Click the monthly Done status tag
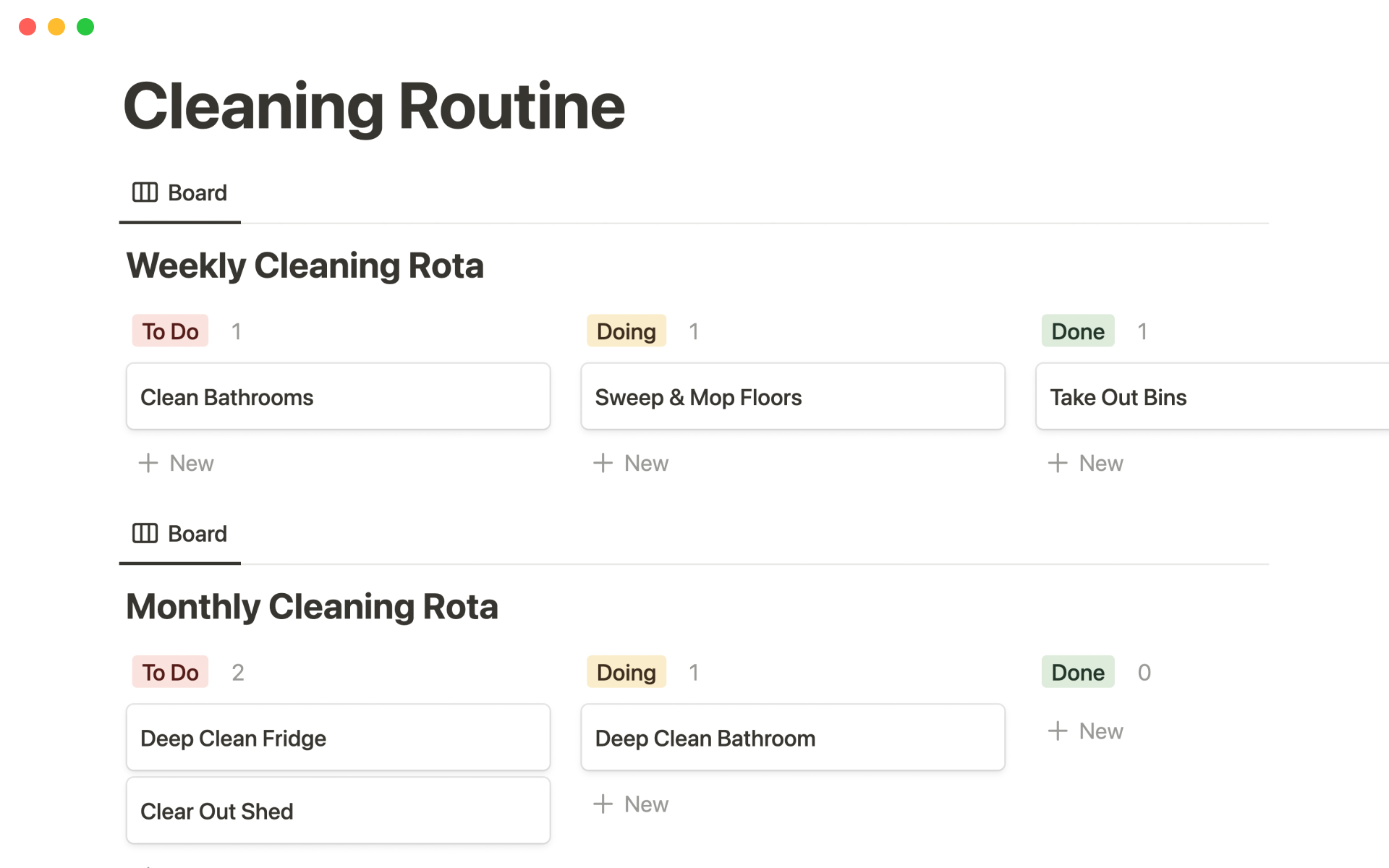 1077,672
